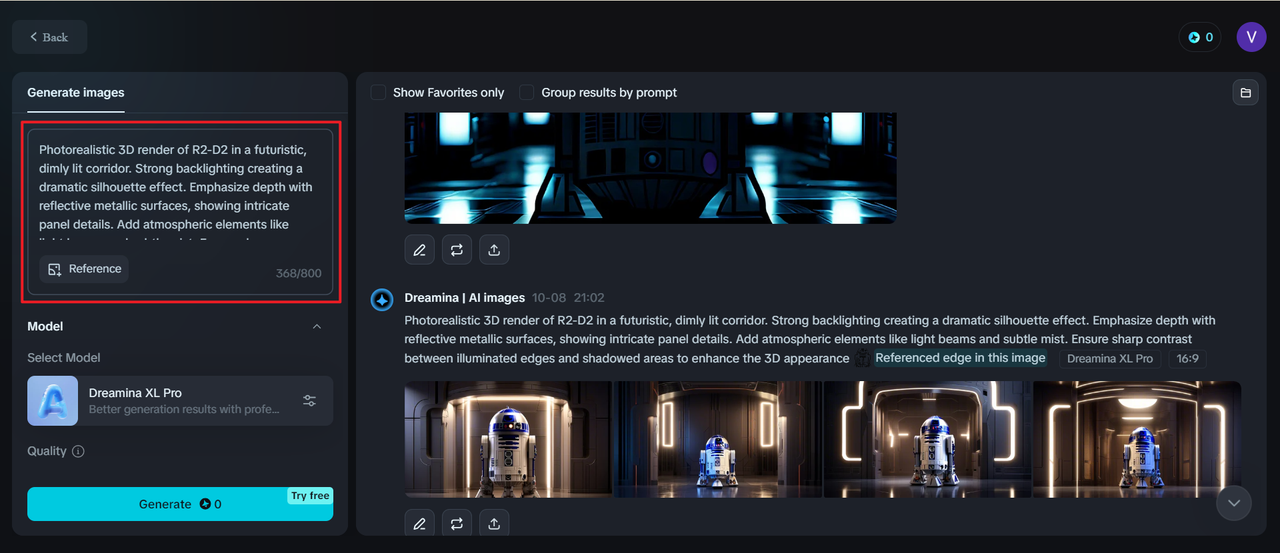Viewport: 1280px width, 553px height.
Task: Go back using the Back button
Action: pyautogui.click(x=49, y=37)
